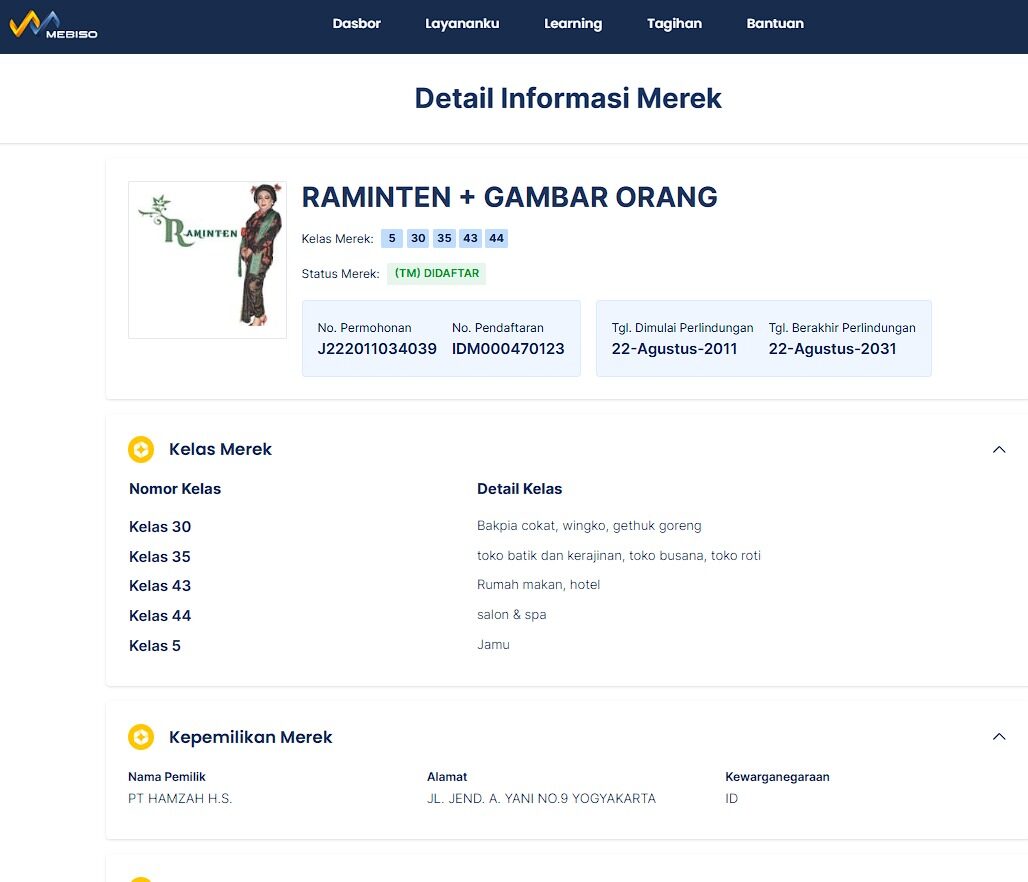Click the Kepemilikan Merek yellow icon

(x=141, y=737)
